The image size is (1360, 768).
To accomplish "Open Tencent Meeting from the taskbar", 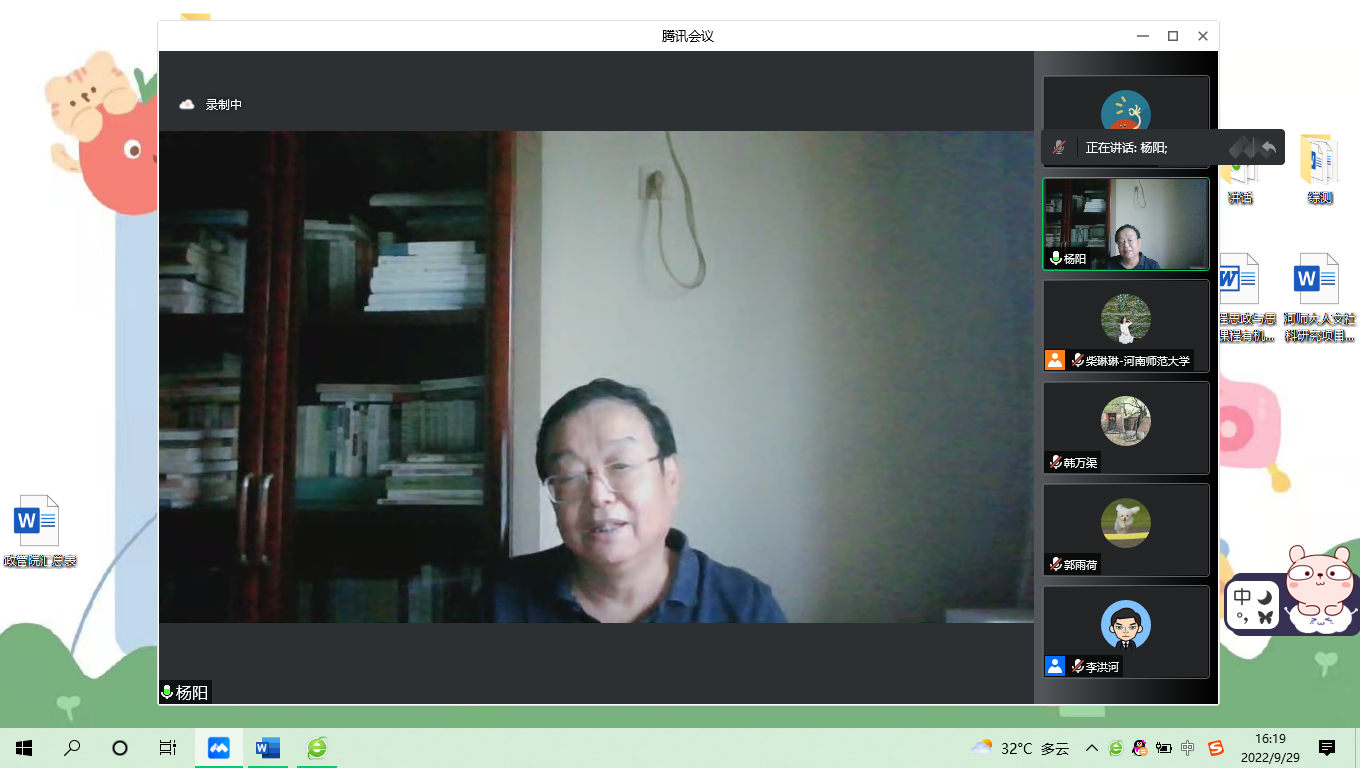I will (x=218, y=748).
